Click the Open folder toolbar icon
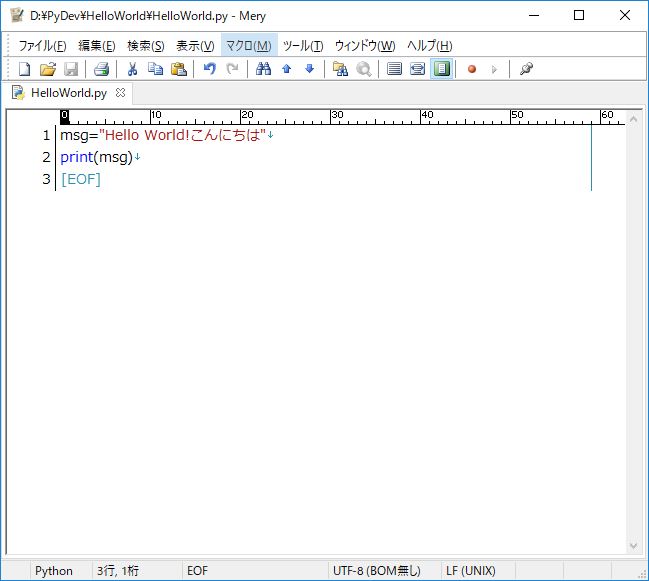The height and width of the screenshot is (581, 649). [x=48, y=69]
